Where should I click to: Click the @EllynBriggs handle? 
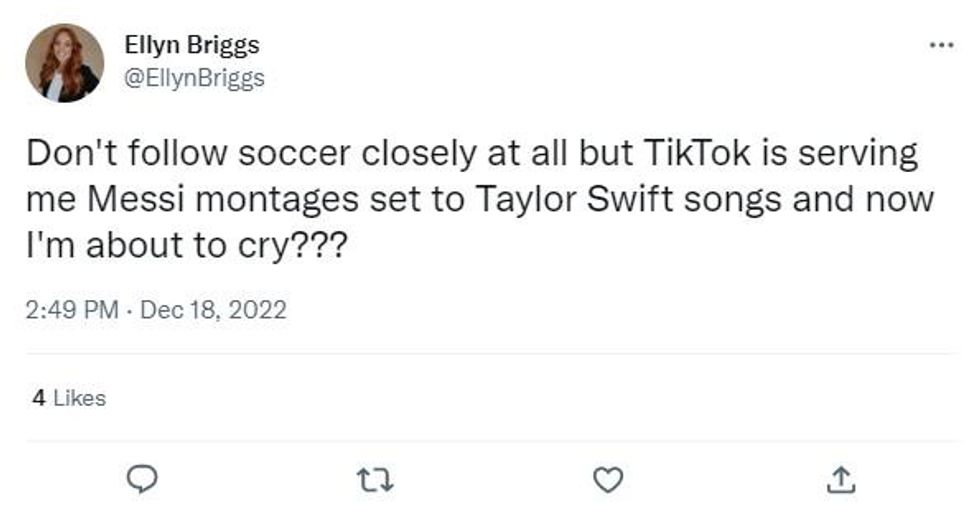(194, 77)
